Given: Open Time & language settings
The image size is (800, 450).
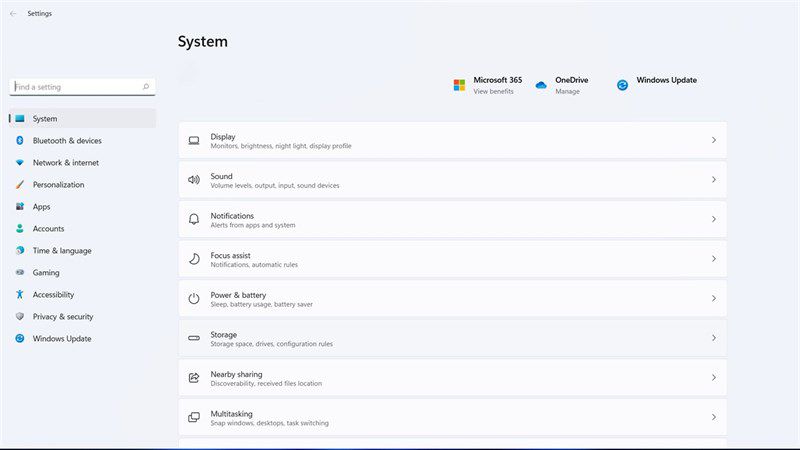Looking at the screenshot, I should pyautogui.click(x=62, y=251).
